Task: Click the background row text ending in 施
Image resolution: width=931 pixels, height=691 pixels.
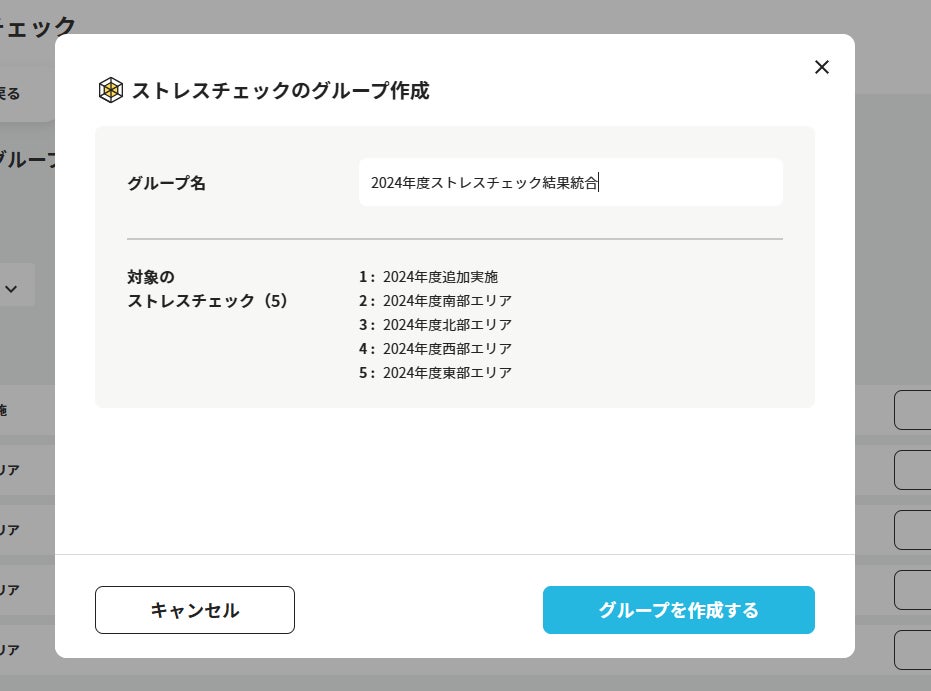Action: tap(3, 410)
